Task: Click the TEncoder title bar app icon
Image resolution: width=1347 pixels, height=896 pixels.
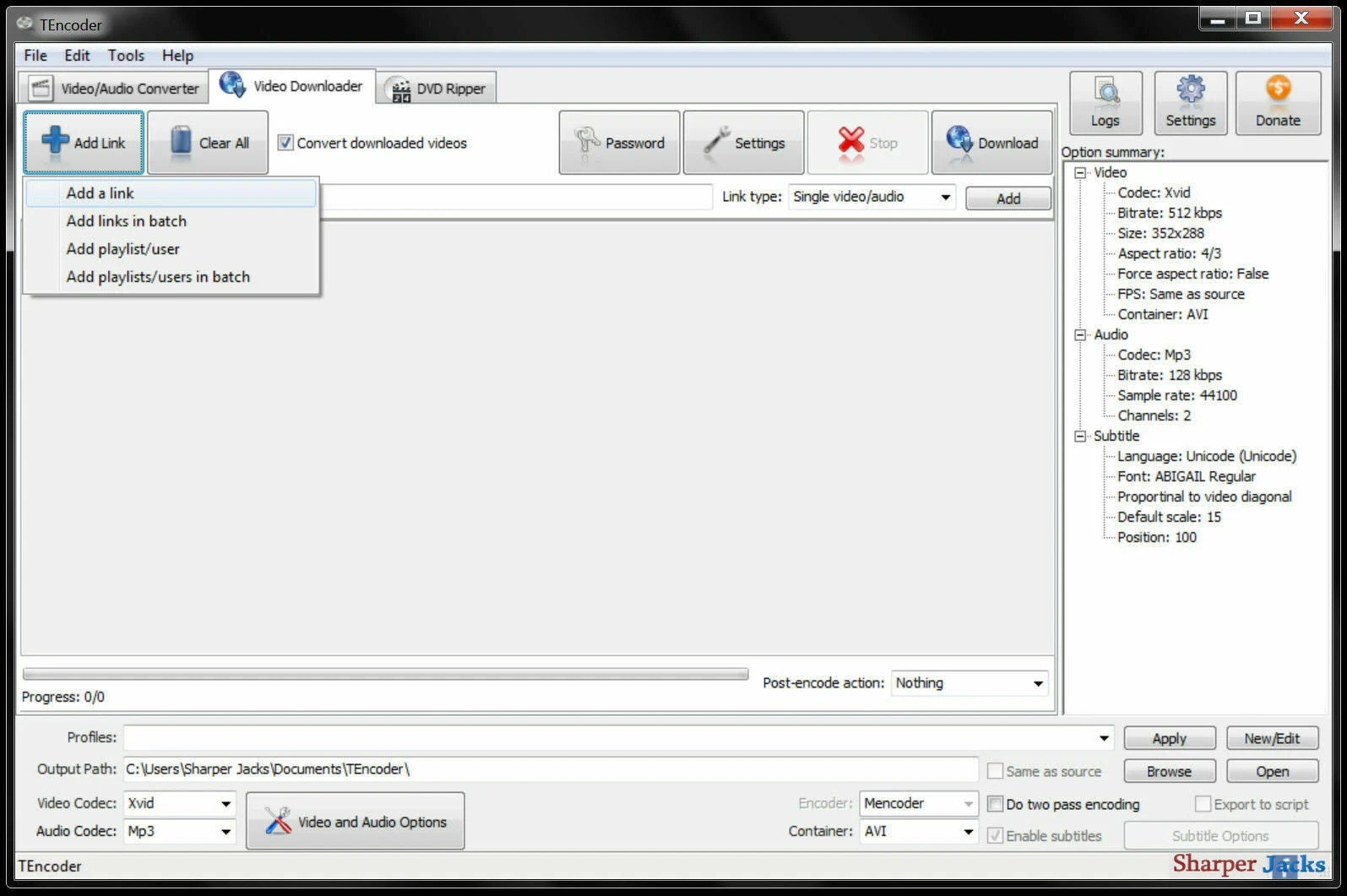Action: [25, 24]
